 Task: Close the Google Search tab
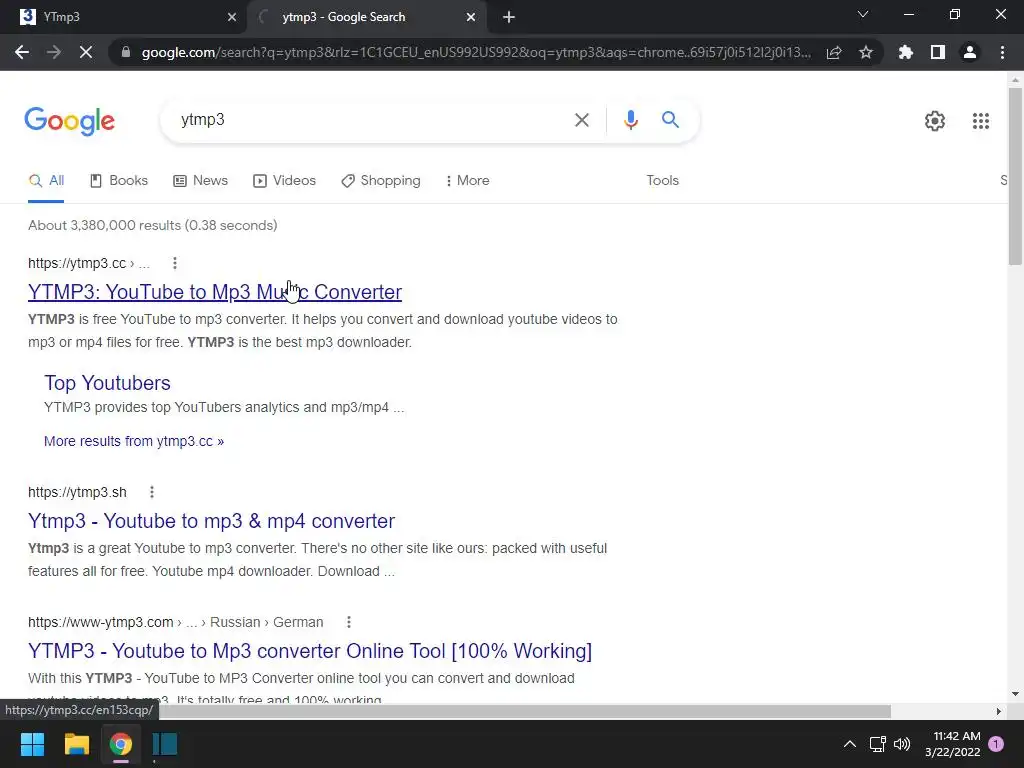click(471, 17)
